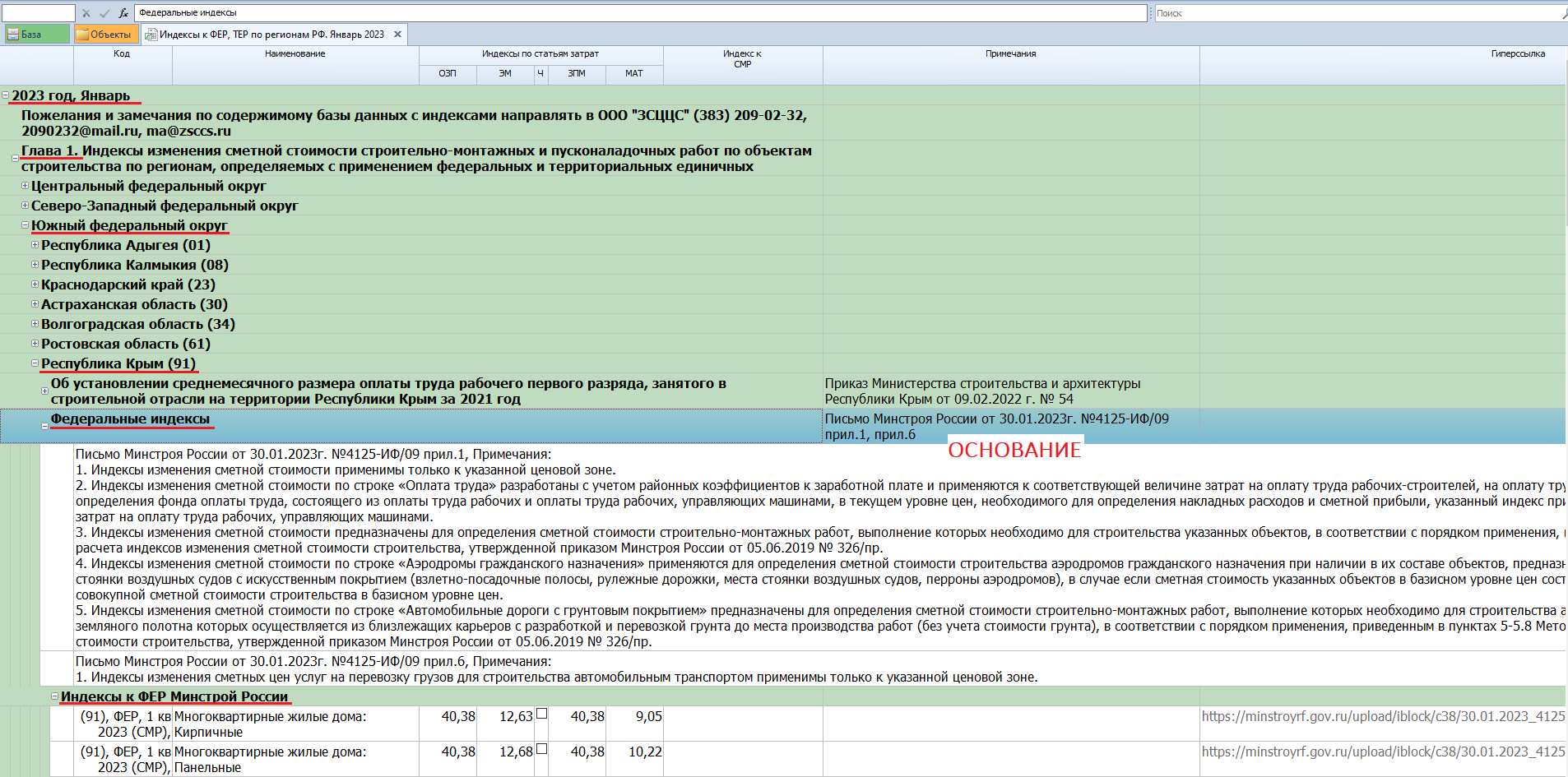
Task: Switch to the Объекты tab
Action: tap(105, 35)
